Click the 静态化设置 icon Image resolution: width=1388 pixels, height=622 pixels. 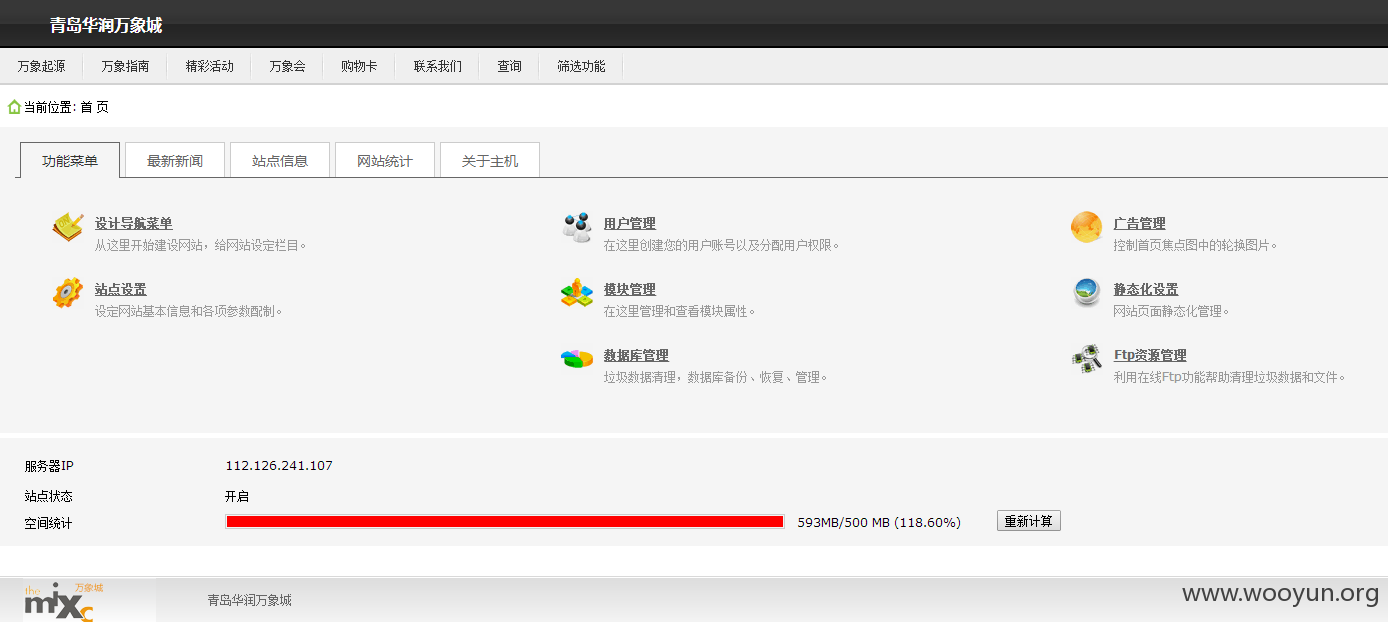1086,293
